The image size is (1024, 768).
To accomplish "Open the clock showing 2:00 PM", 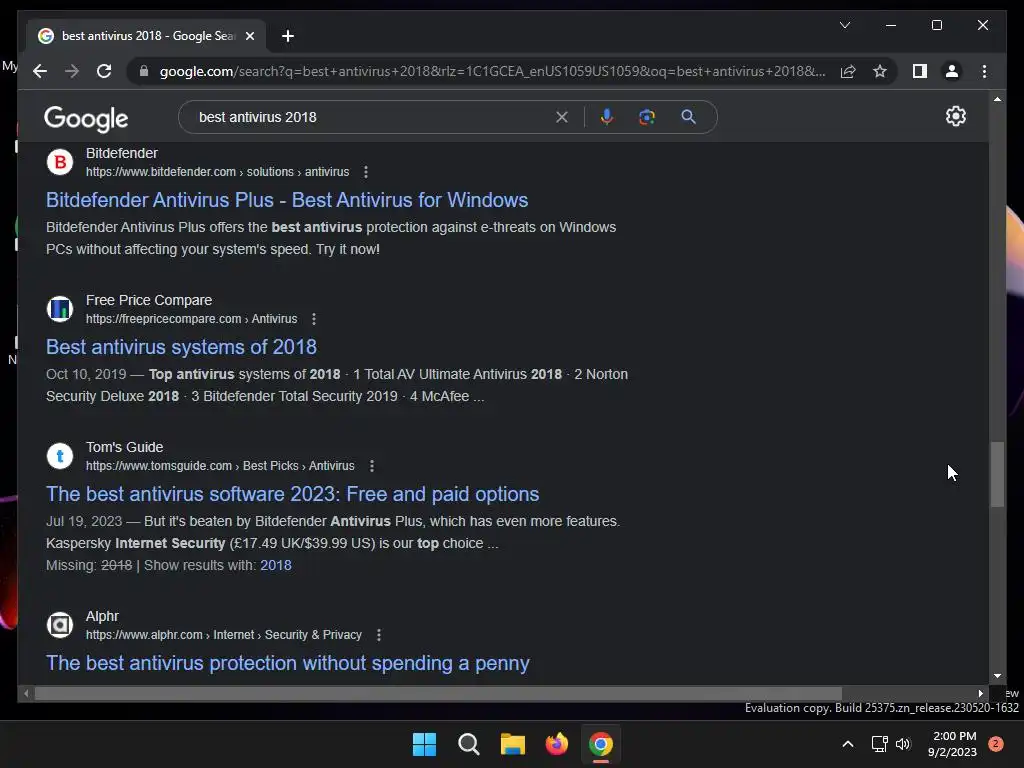I will tap(953, 744).
